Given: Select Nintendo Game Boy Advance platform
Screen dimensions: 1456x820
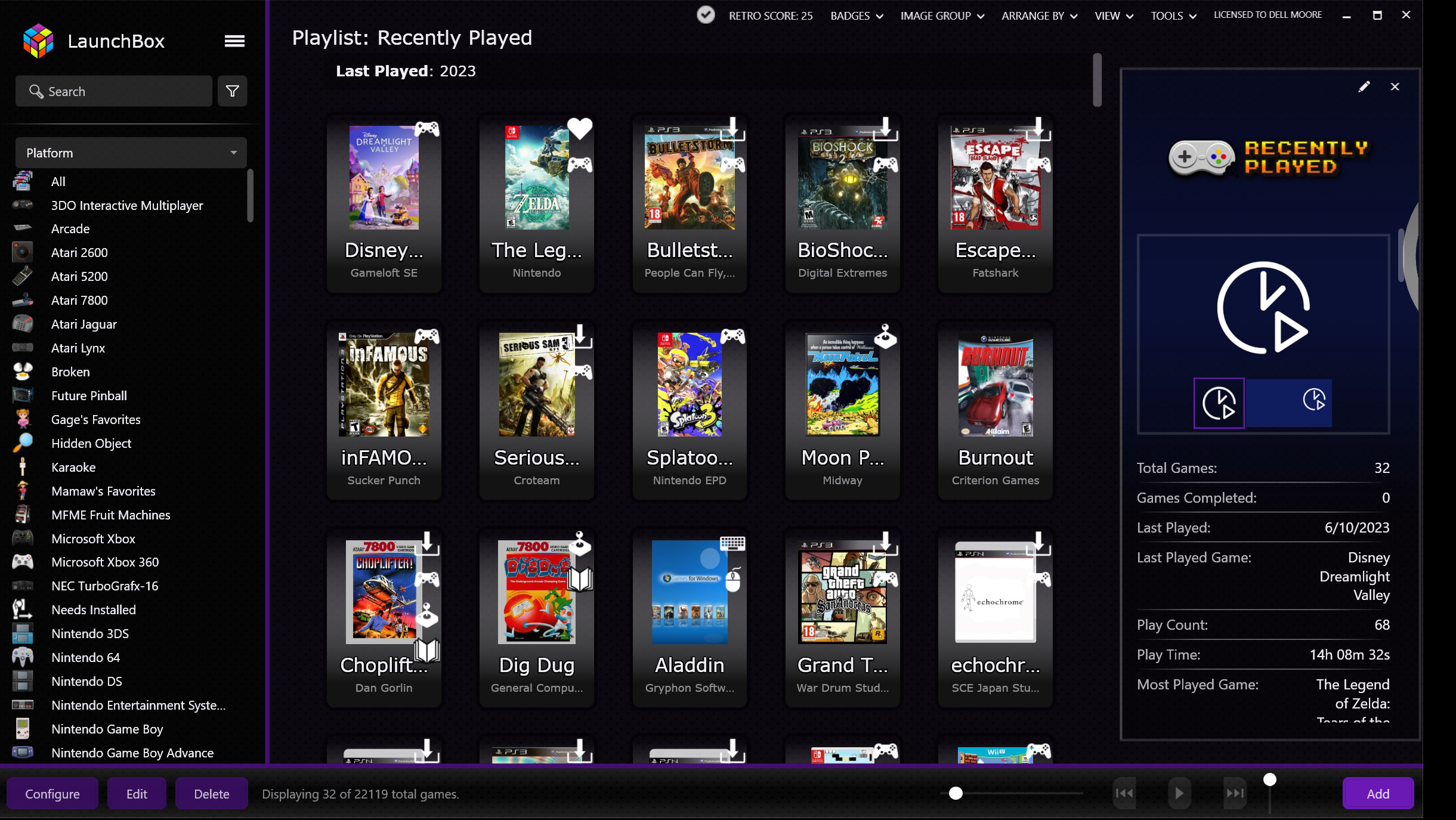Looking at the screenshot, I should click(x=132, y=753).
